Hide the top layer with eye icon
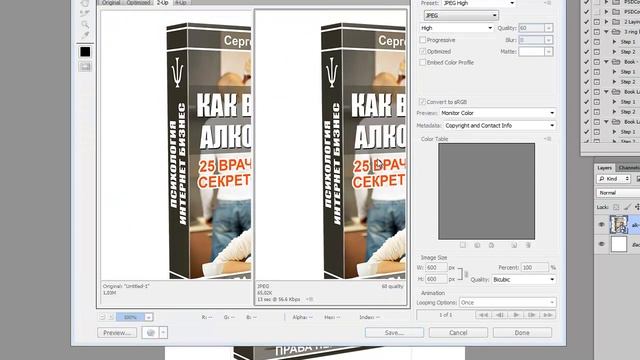 tap(601, 225)
